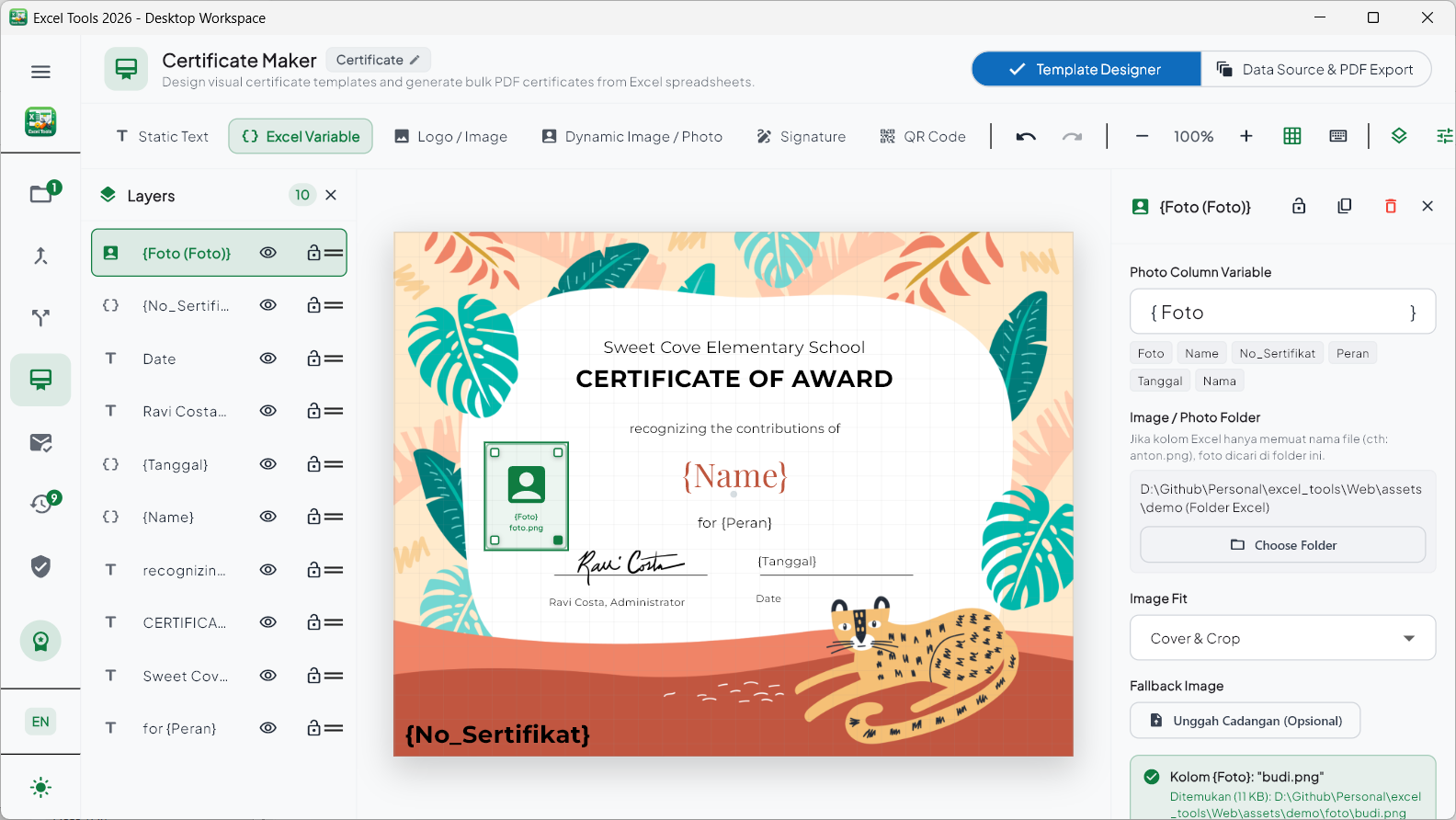Add a Signature element
Screen dimensions: 1456x820
(x=801, y=136)
